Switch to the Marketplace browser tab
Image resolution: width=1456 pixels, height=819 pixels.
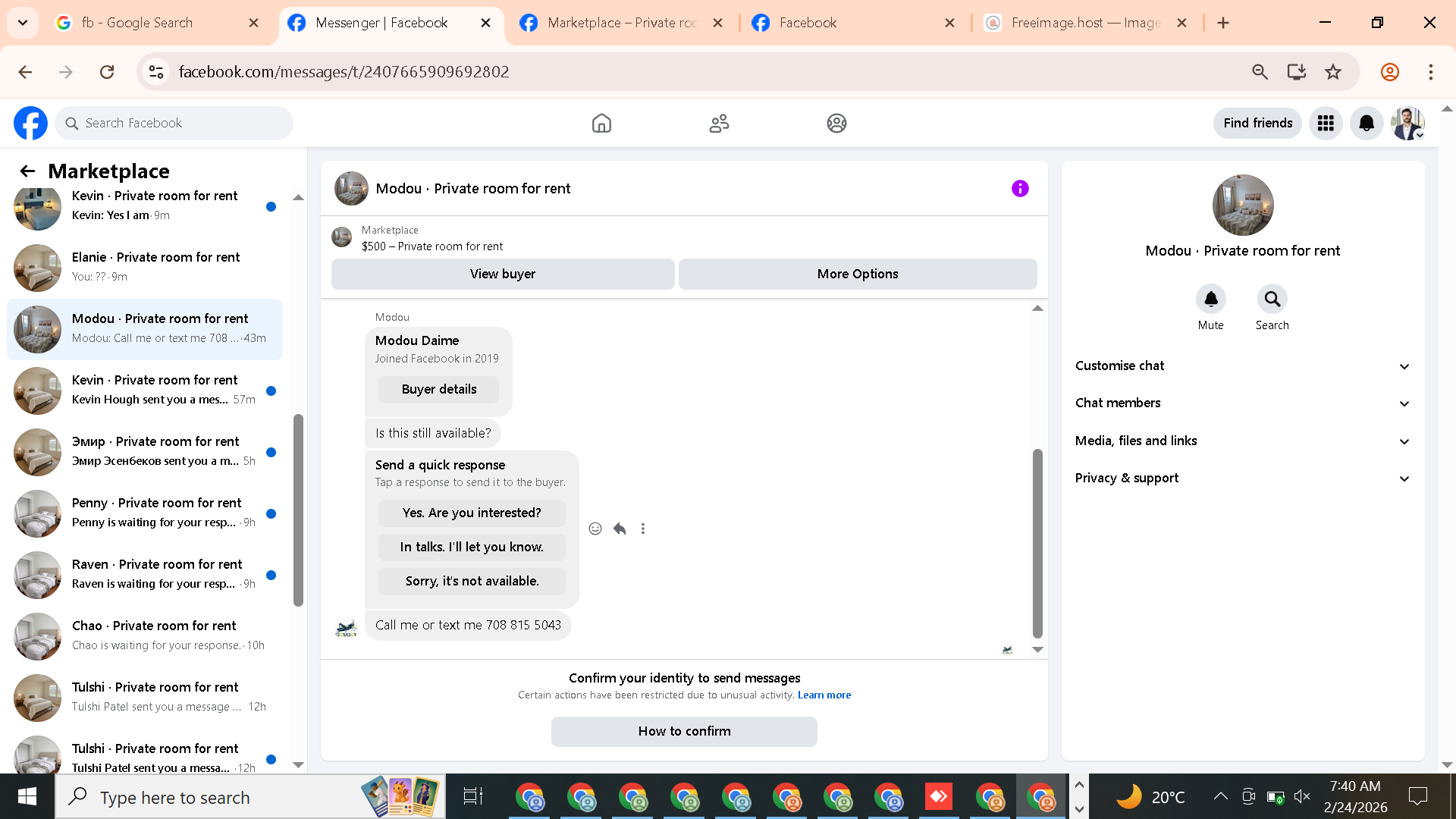pos(620,23)
